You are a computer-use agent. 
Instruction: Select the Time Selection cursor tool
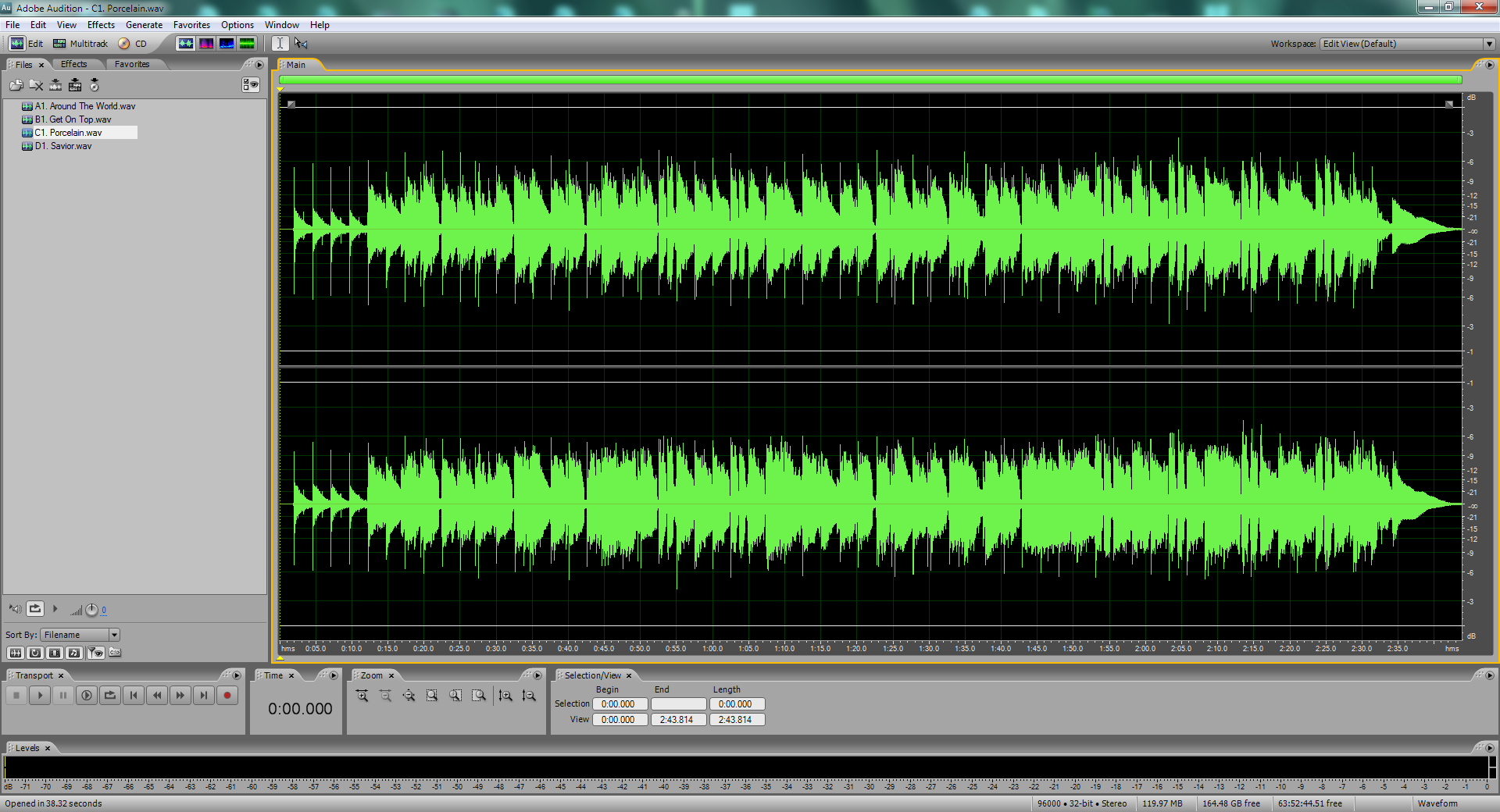coord(280,44)
